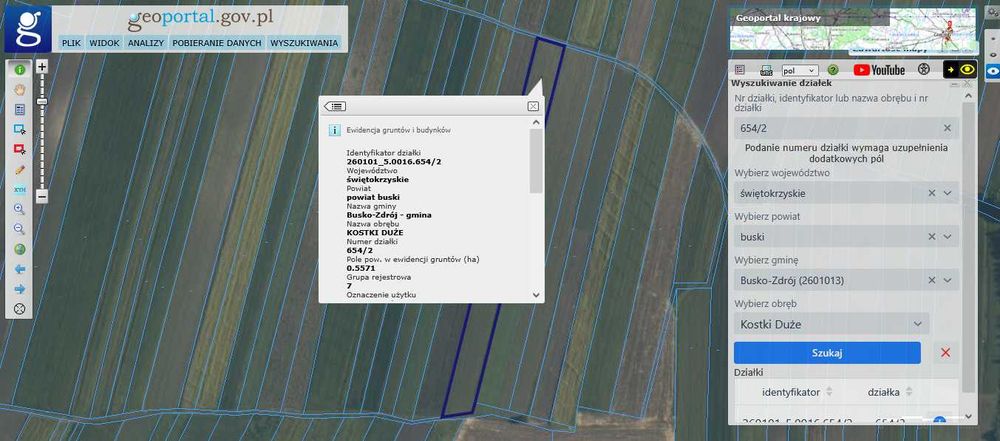
Task: Click the magnifier zoom-in tool
Action: click(20, 209)
